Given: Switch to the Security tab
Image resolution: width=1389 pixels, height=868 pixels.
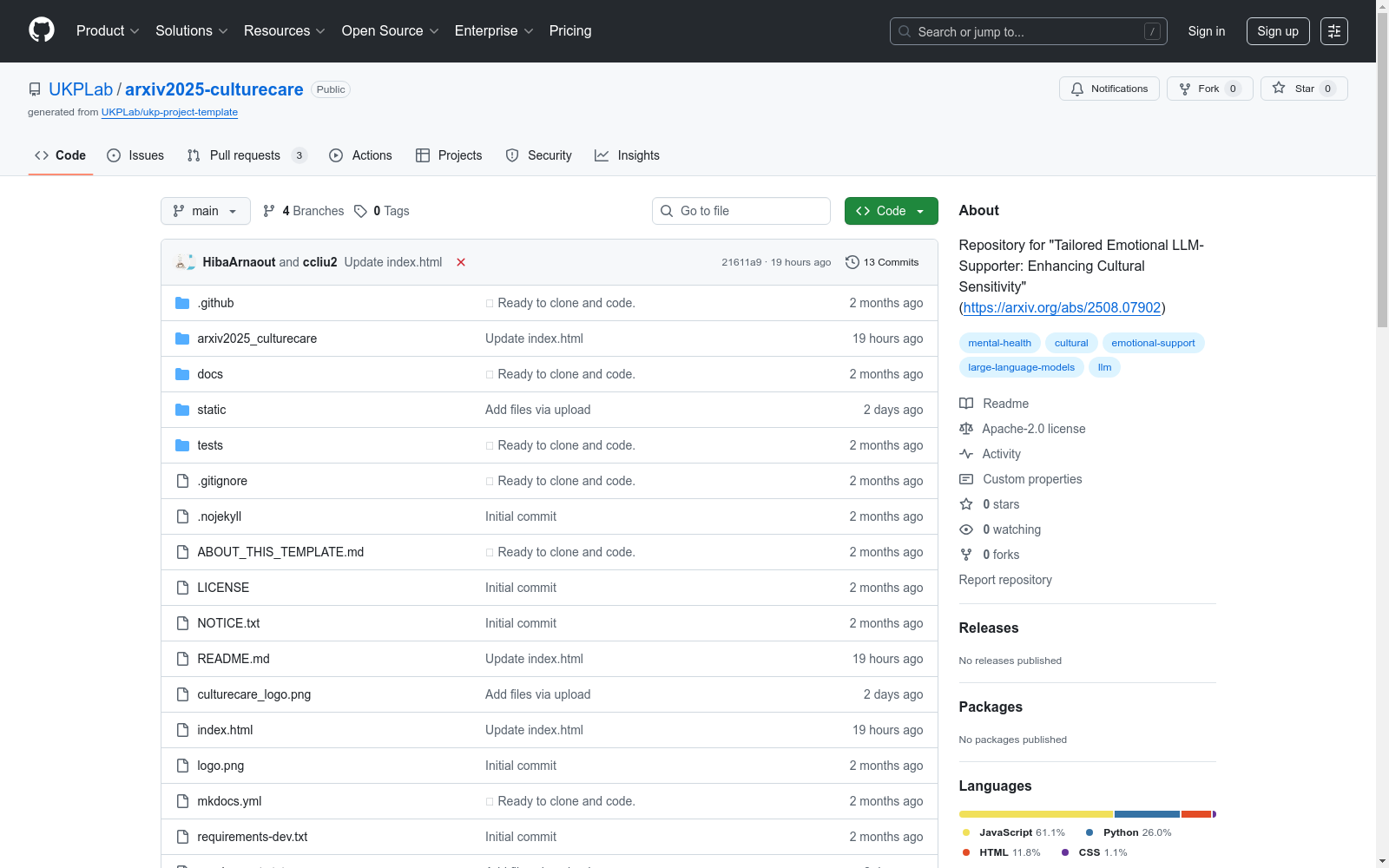Looking at the screenshot, I should click(538, 155).
